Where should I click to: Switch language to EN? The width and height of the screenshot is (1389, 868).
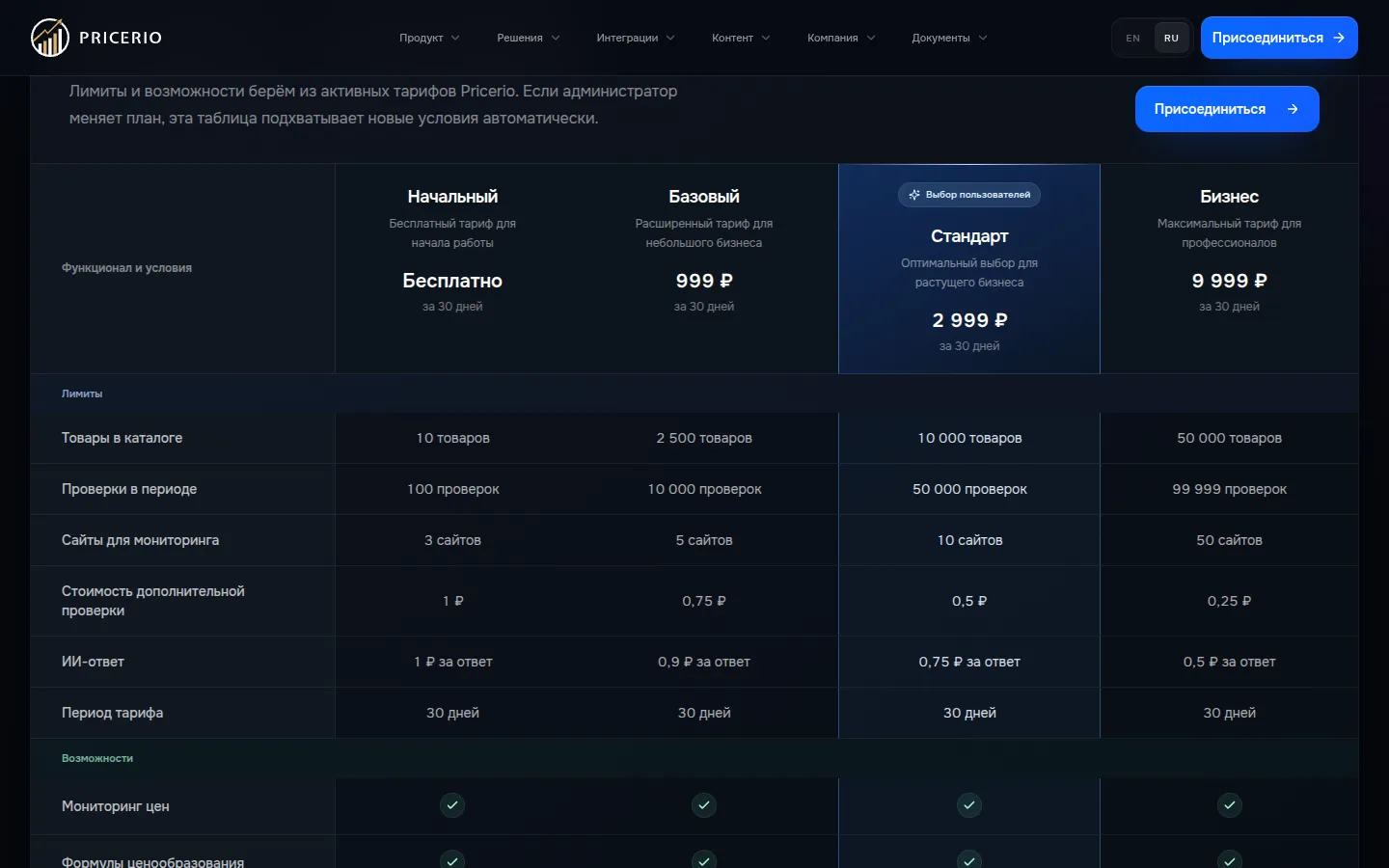click(1133, 39)
